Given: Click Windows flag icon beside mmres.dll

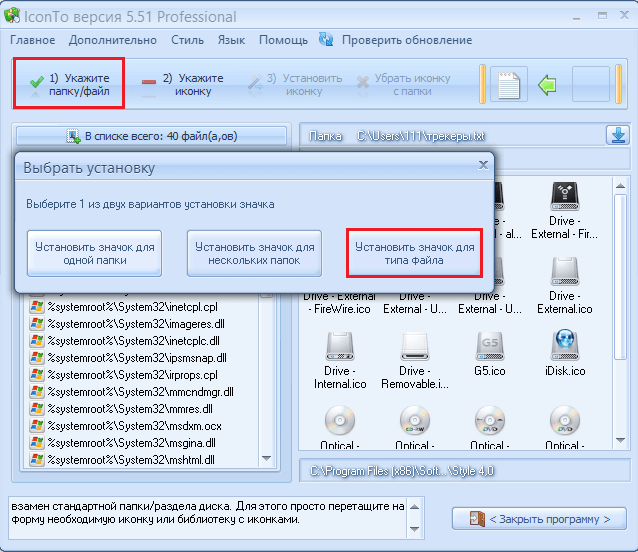Looking at the screenshot, I should click(37, 409).
